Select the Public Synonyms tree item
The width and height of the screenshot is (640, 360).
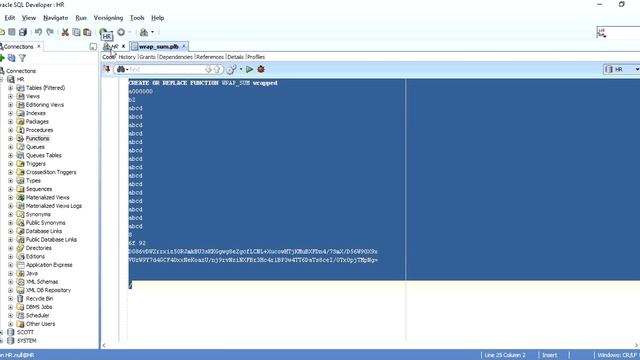(x=45, y=223)
